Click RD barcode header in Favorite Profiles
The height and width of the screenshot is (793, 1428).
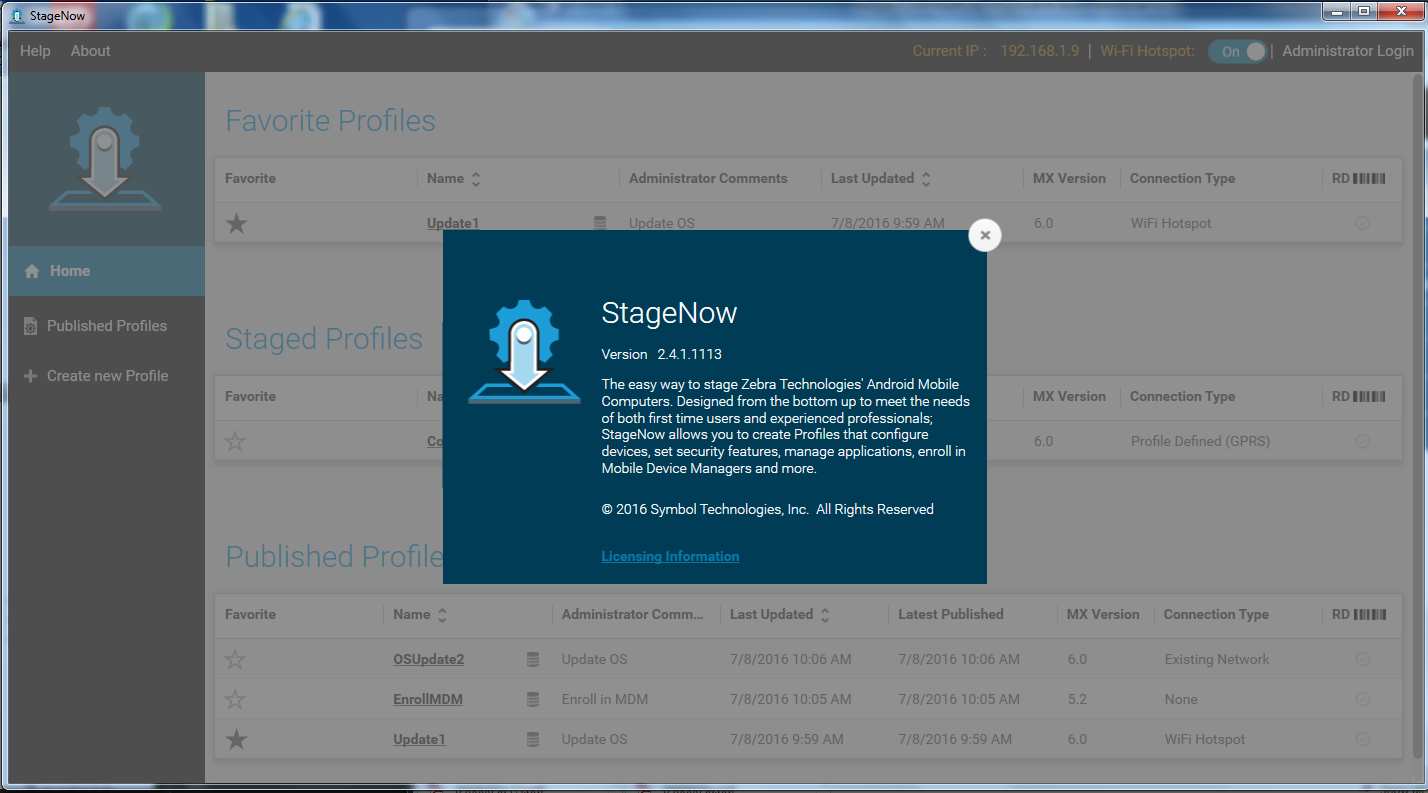pos(1359,178)
